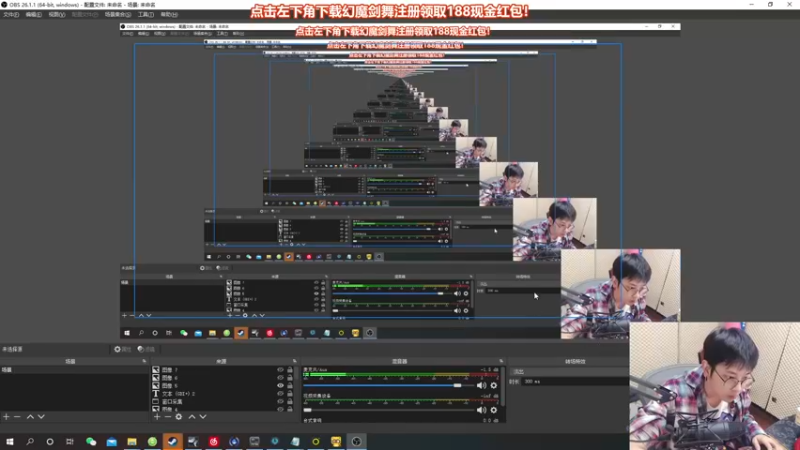Viewport: 800px width, 450px height.
Task: Open settings gear for the video capture device channel
Action: coord(493,410)
